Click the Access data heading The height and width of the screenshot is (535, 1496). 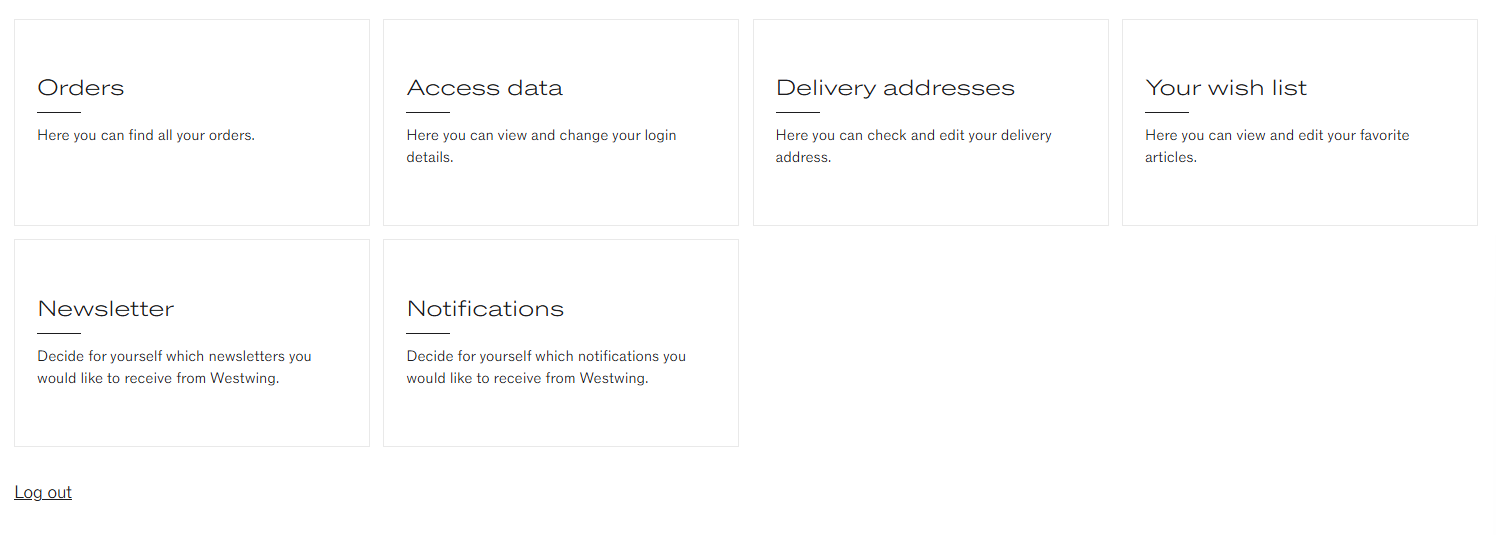(x=484, y=88)
